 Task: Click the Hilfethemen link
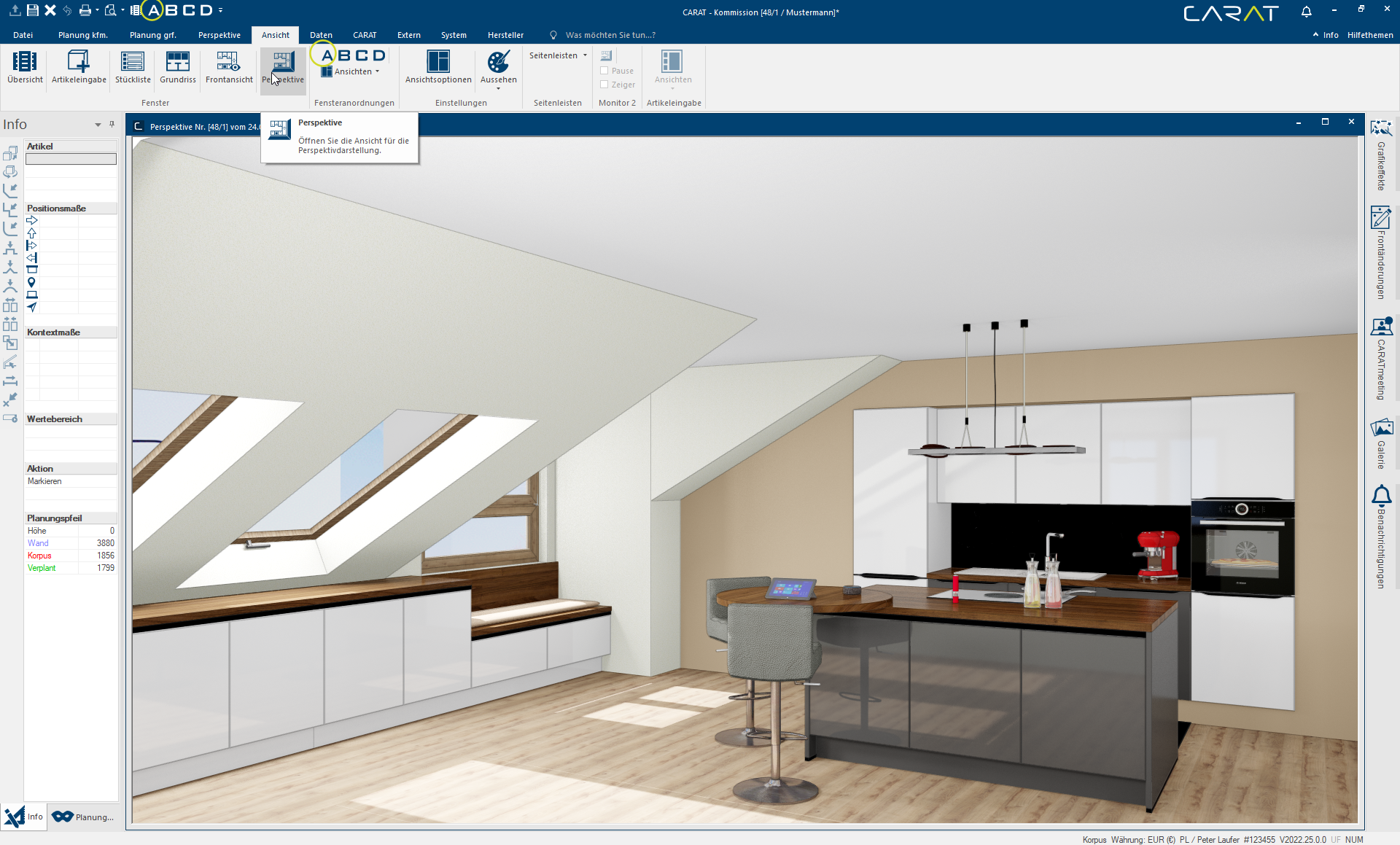point(1370,35)
